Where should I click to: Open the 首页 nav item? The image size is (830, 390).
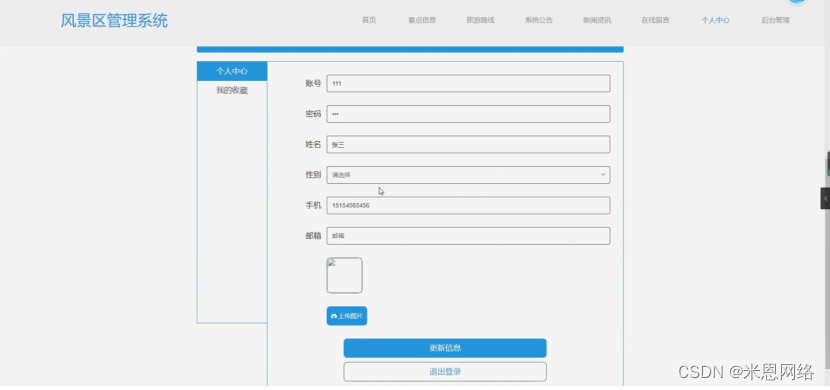tap(369, 21)
